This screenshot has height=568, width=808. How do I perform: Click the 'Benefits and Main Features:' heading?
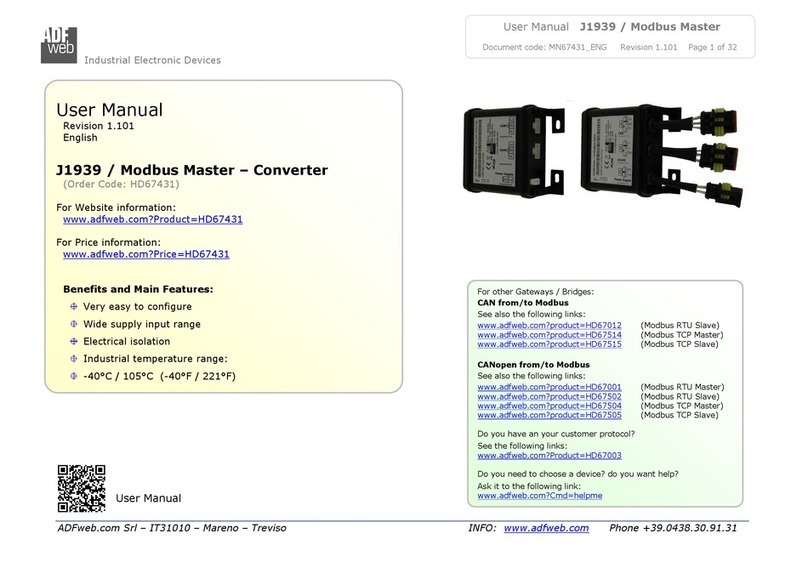click(x=138, y=289)
